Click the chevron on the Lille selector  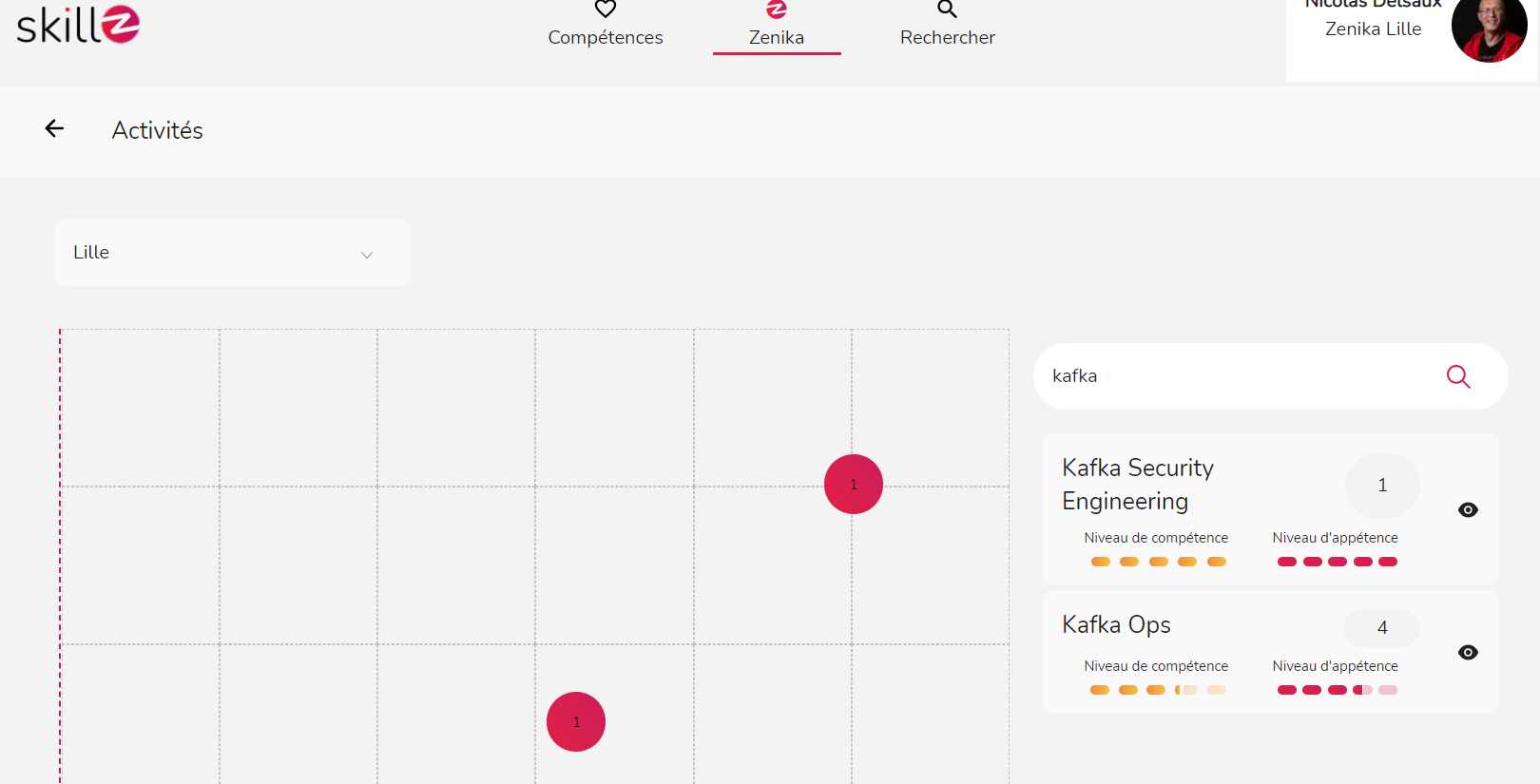click(x=367, y=255)
